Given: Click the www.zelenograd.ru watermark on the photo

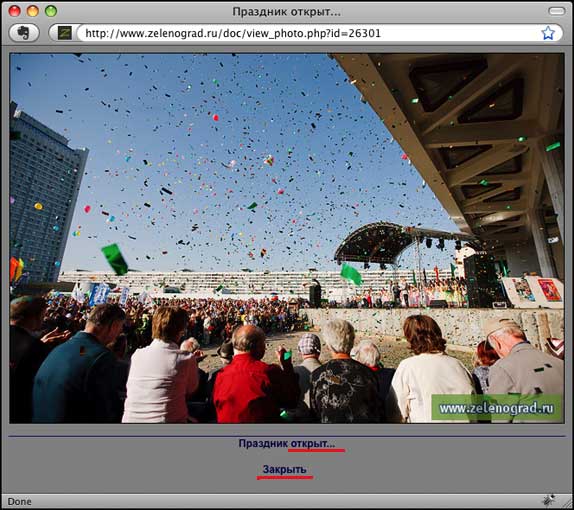Looking at the screenshot, I should (x=496, y=407).
